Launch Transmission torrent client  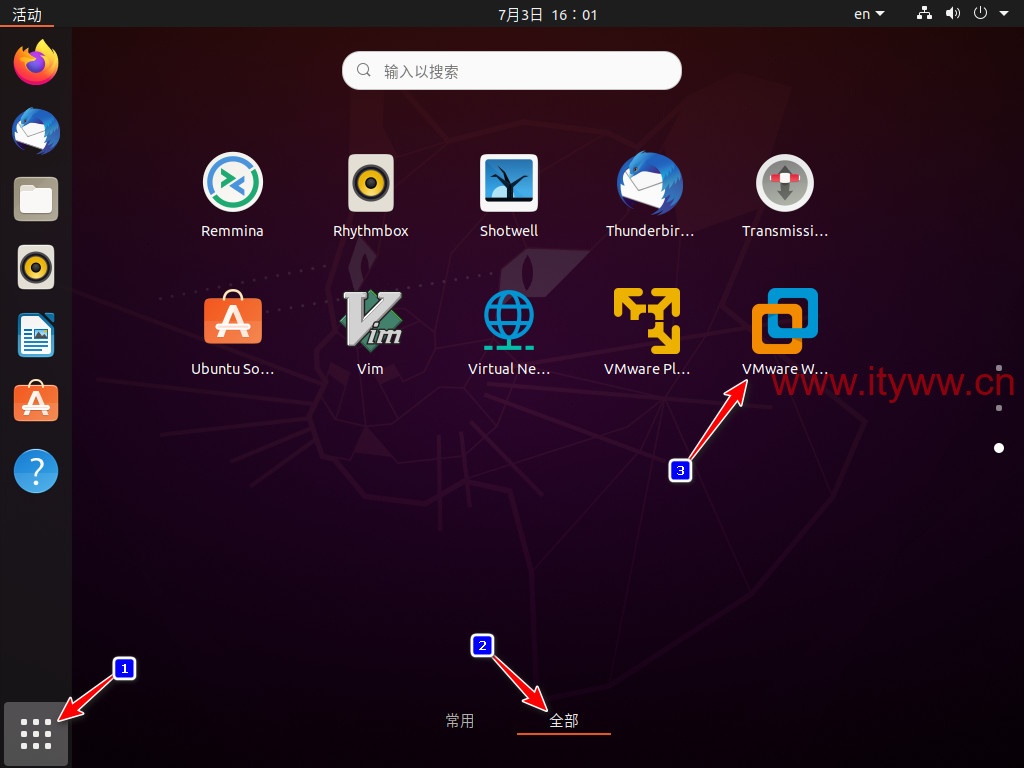pos(785,195)
